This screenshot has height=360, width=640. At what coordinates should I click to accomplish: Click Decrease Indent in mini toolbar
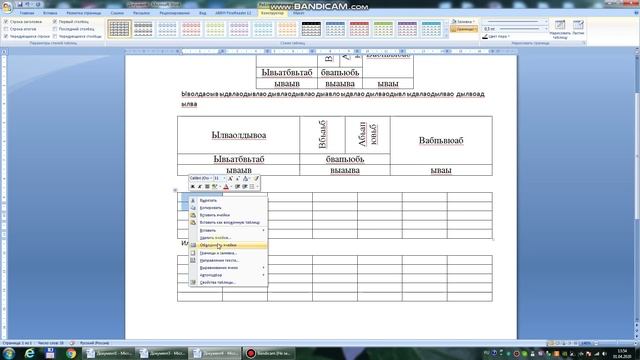tap(237, 187)
